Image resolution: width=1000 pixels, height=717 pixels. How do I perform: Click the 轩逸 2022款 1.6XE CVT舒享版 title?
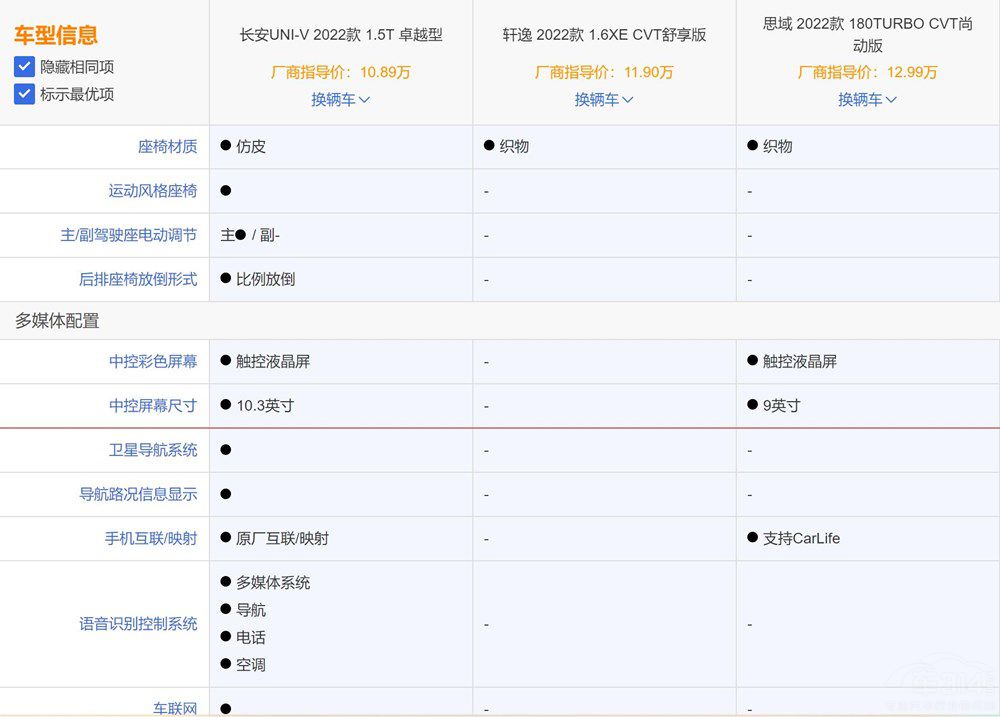point(604,35)
